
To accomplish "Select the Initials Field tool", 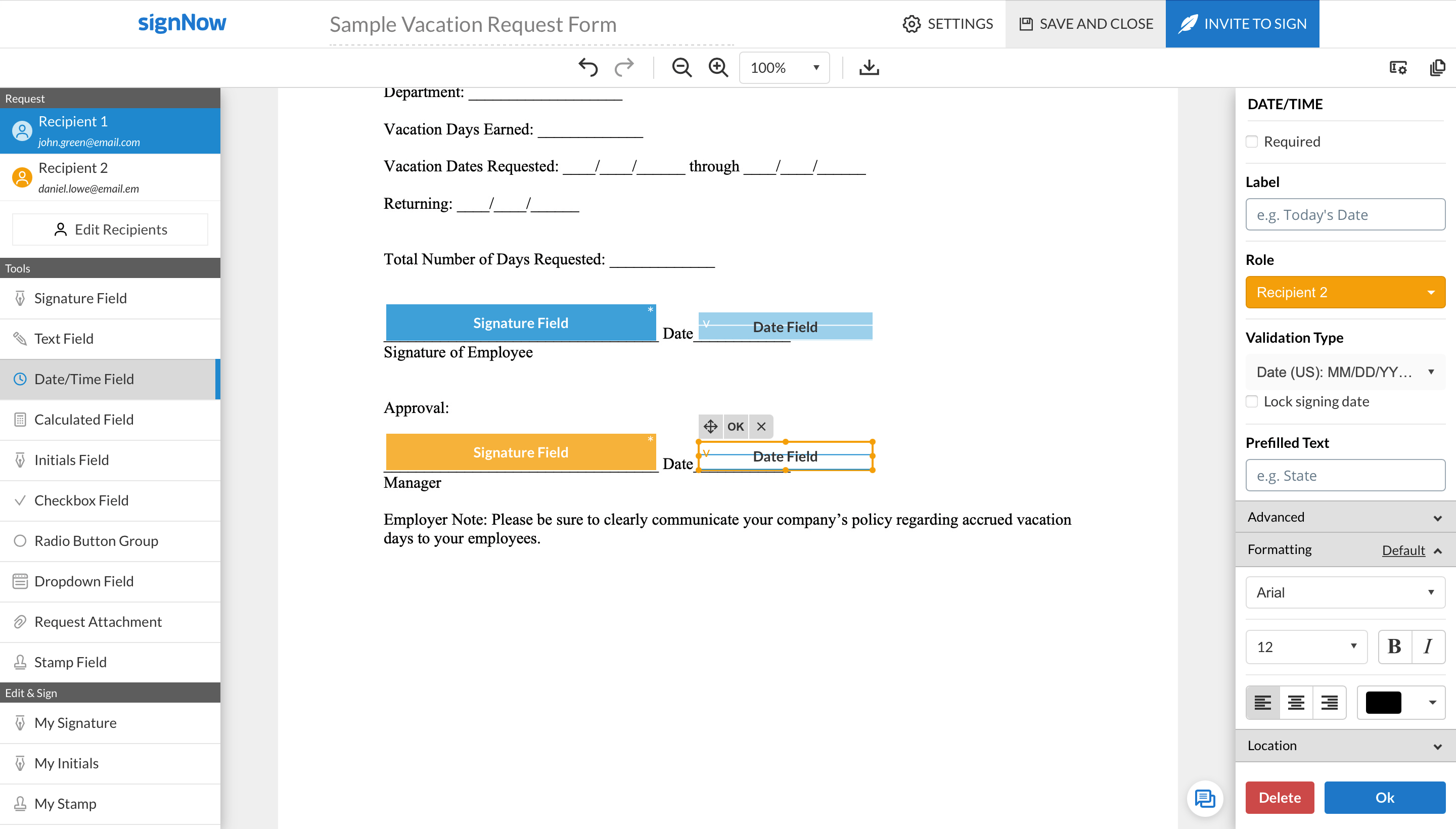I will [x=72, y=460].
